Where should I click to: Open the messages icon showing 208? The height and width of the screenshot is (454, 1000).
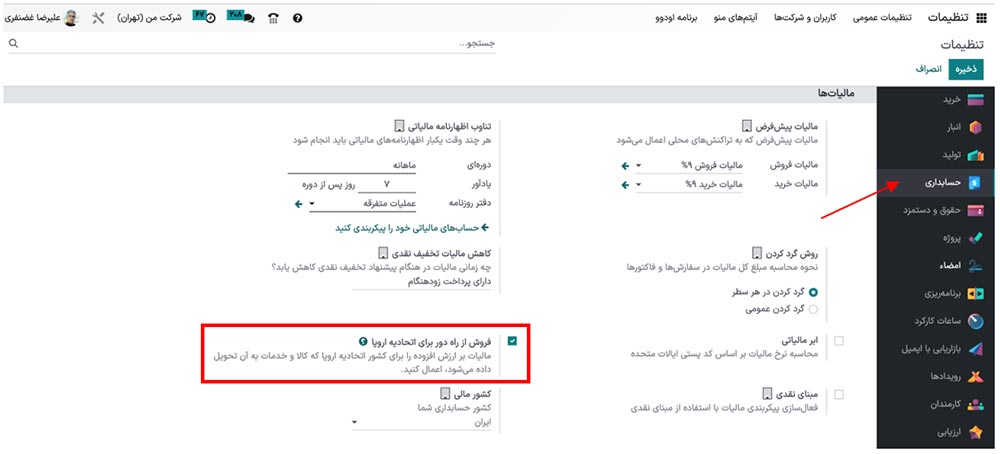click(241, 17)
